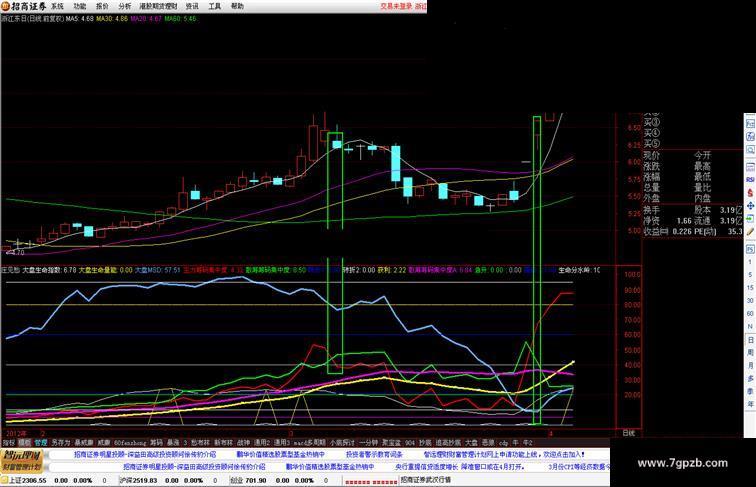The height and width of the screenshot is (487, 756).
Task: Open the 投资者警示教育词条 news link
Action: point(374,454)
